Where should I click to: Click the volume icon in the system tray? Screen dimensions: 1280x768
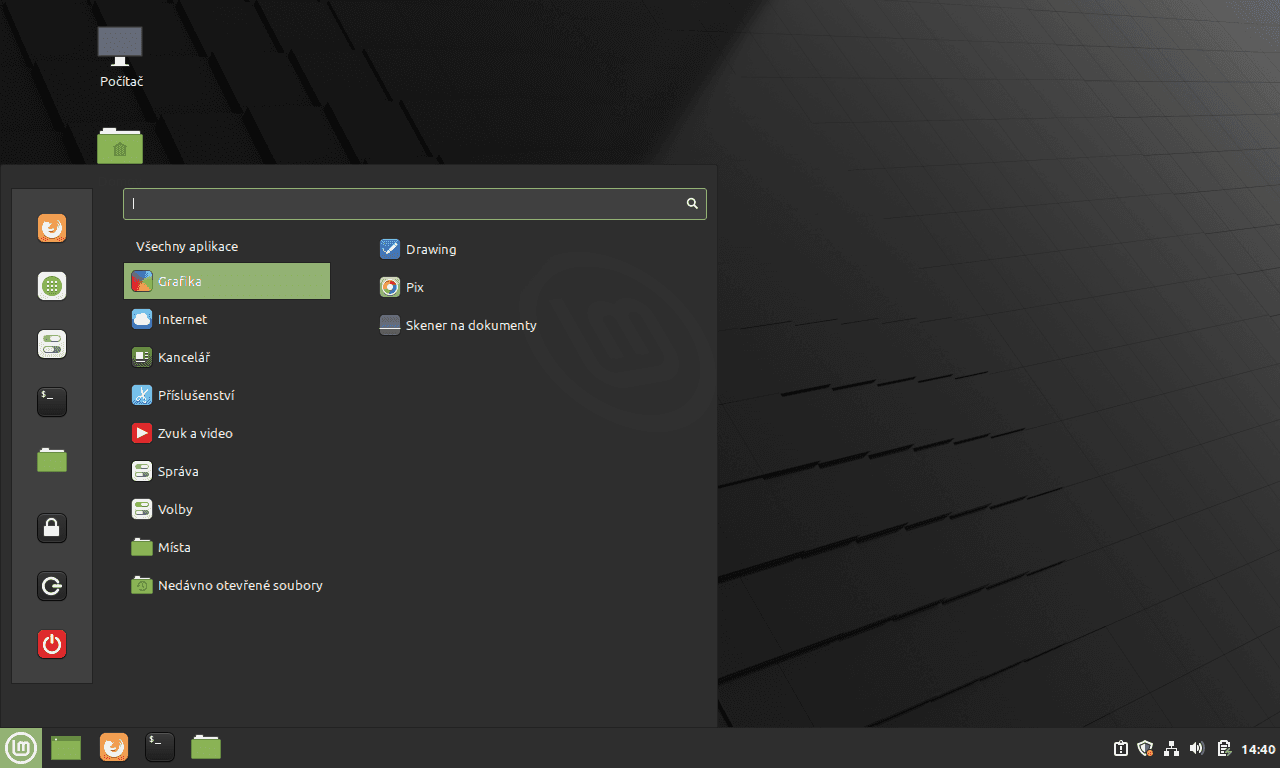tap(1196, 747)
